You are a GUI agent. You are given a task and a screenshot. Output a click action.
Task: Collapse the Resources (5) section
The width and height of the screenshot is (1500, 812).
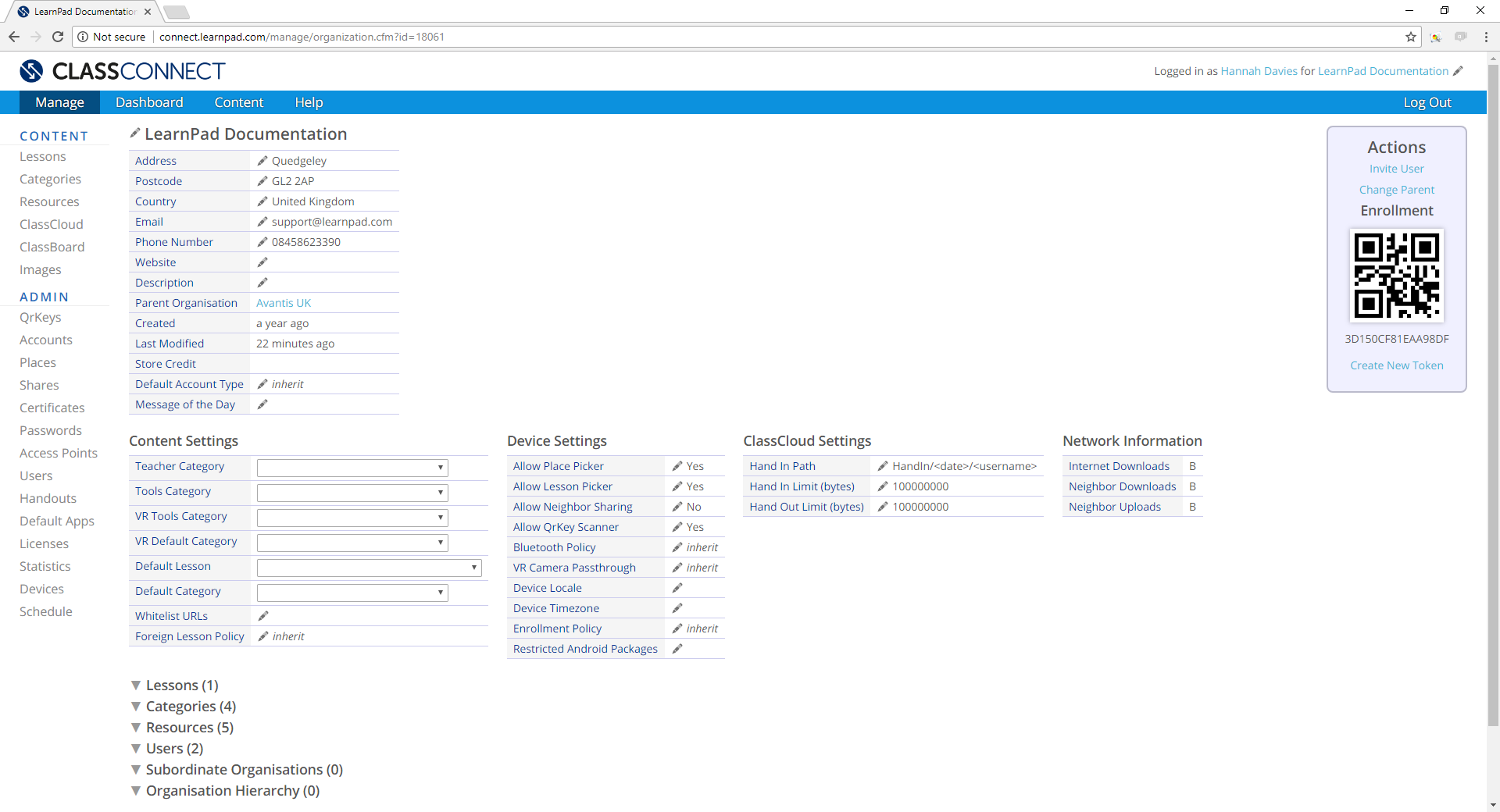click(x=136, y=728)
